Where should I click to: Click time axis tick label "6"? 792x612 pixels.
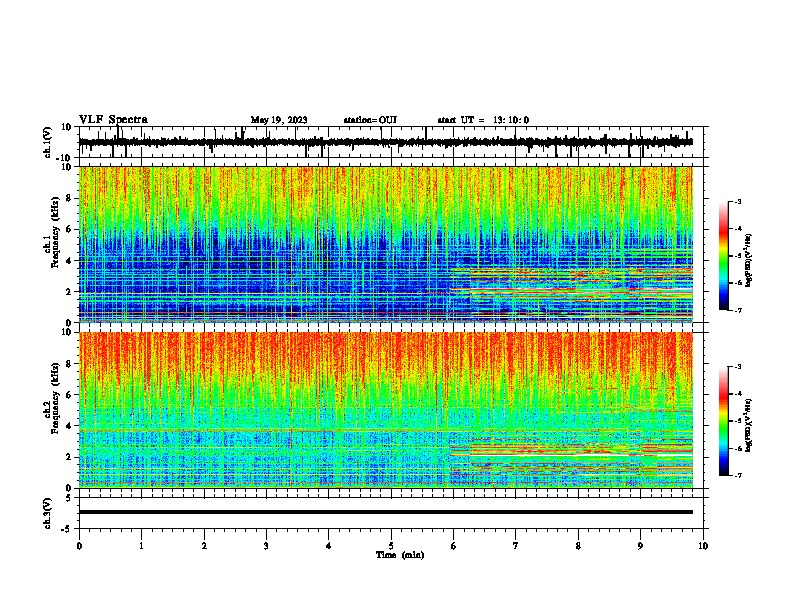click(454, 546)
